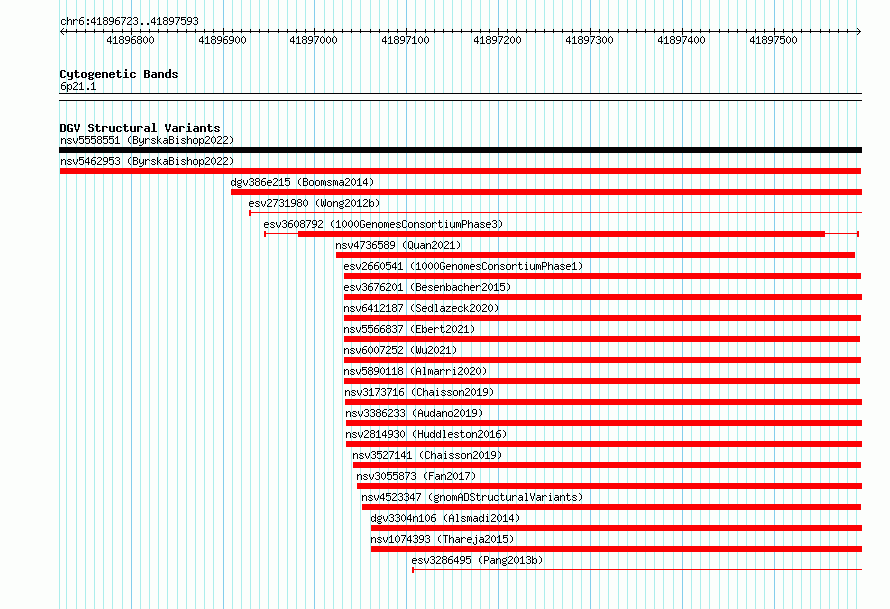The height and width of the screenshot is (609, 890).
Task: Select the nsv4523347 red bar
Action: pyautogui.click(x=611, y=507)
